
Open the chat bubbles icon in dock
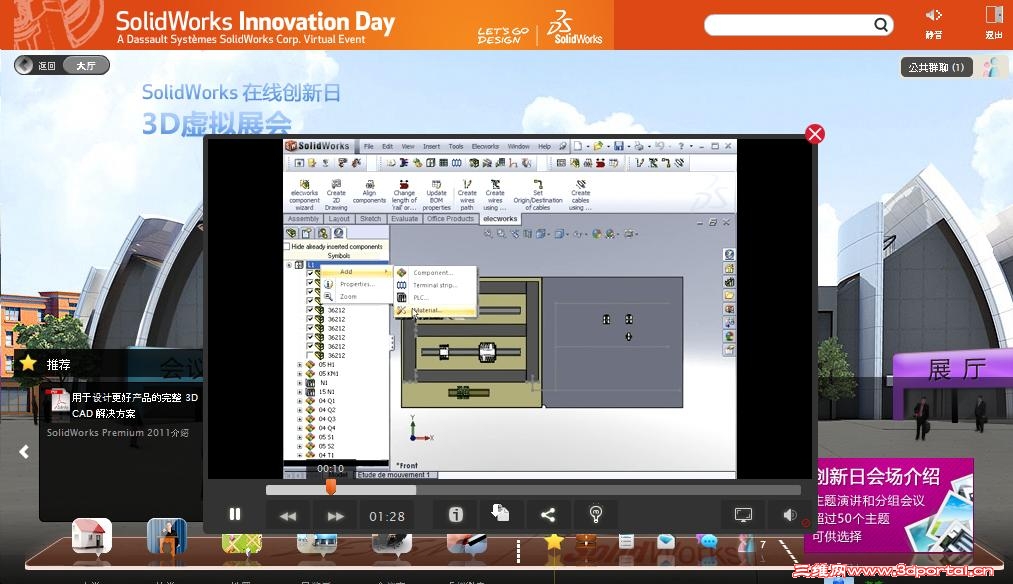(705, 541)
